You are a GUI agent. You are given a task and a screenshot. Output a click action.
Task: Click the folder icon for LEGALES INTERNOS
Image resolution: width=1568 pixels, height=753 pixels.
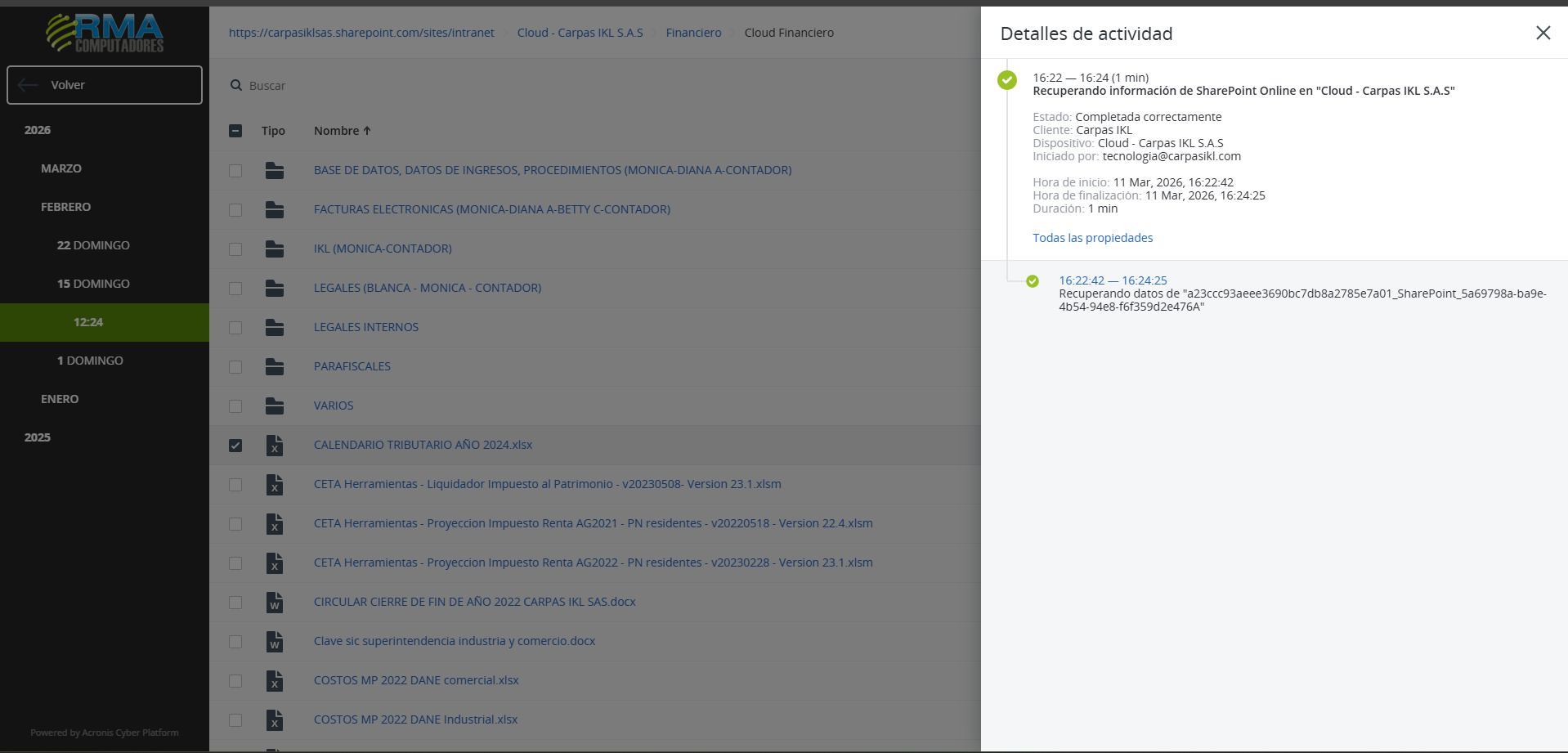pyautogui.click(x=275, y=327)
